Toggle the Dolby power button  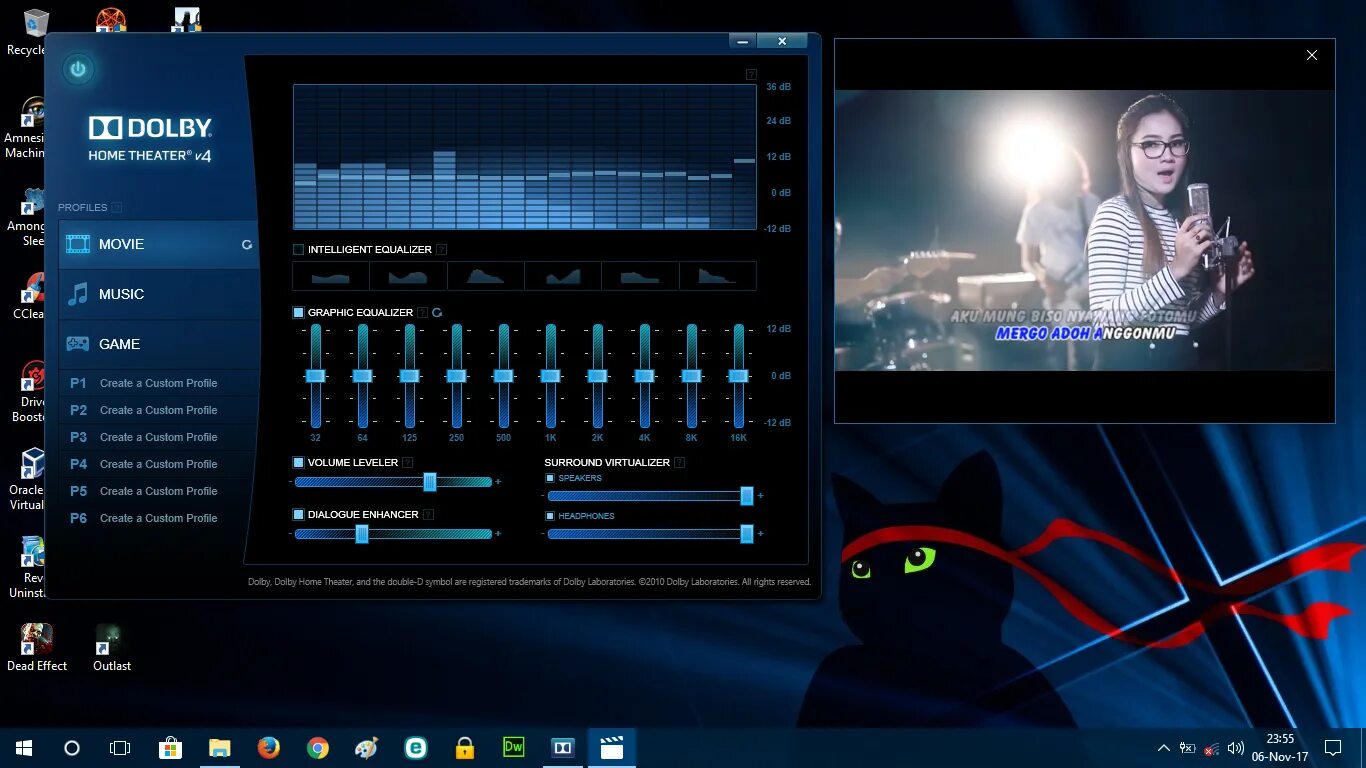78,69
